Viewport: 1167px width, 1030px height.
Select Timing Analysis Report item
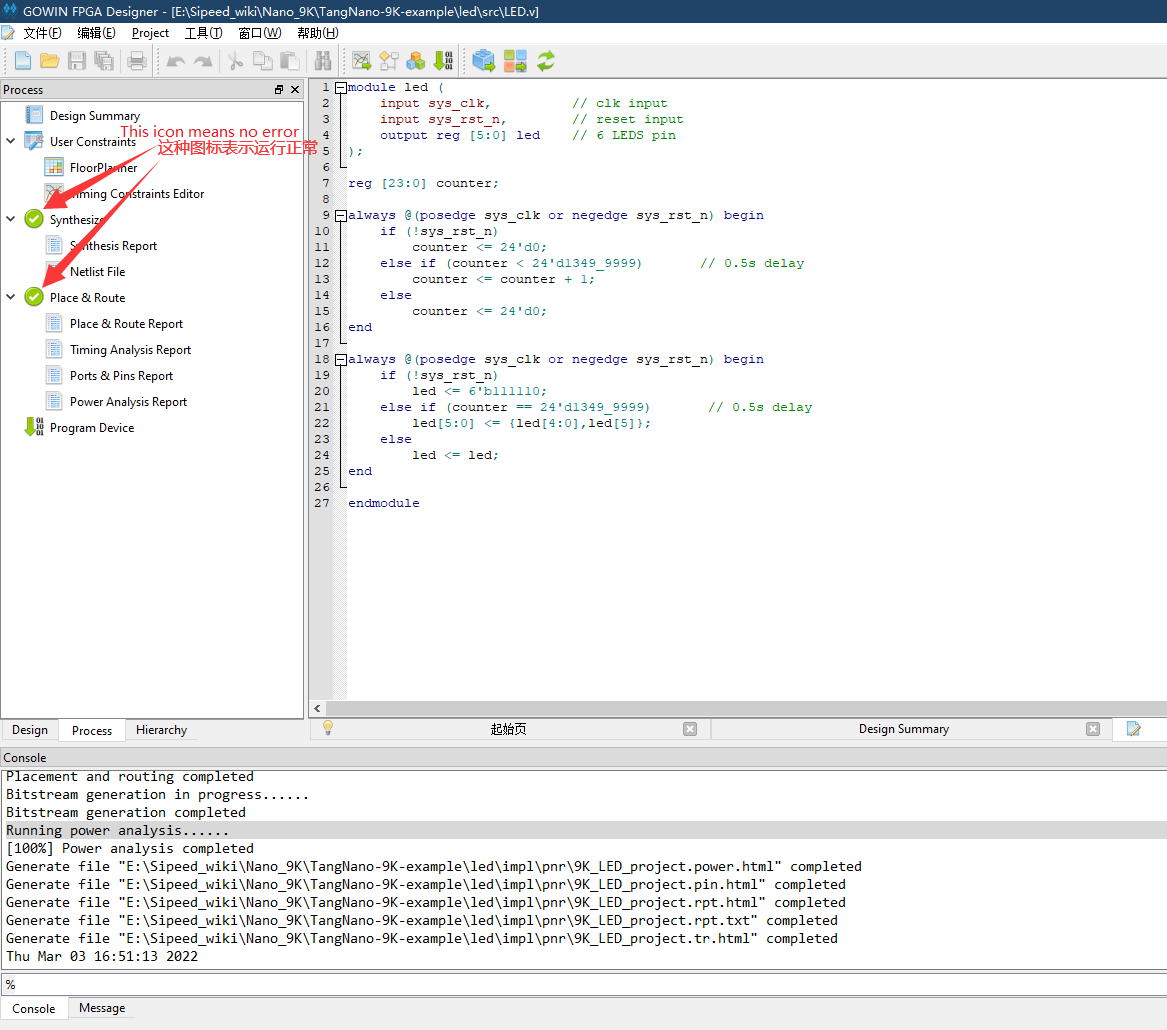tap(130, 350)
